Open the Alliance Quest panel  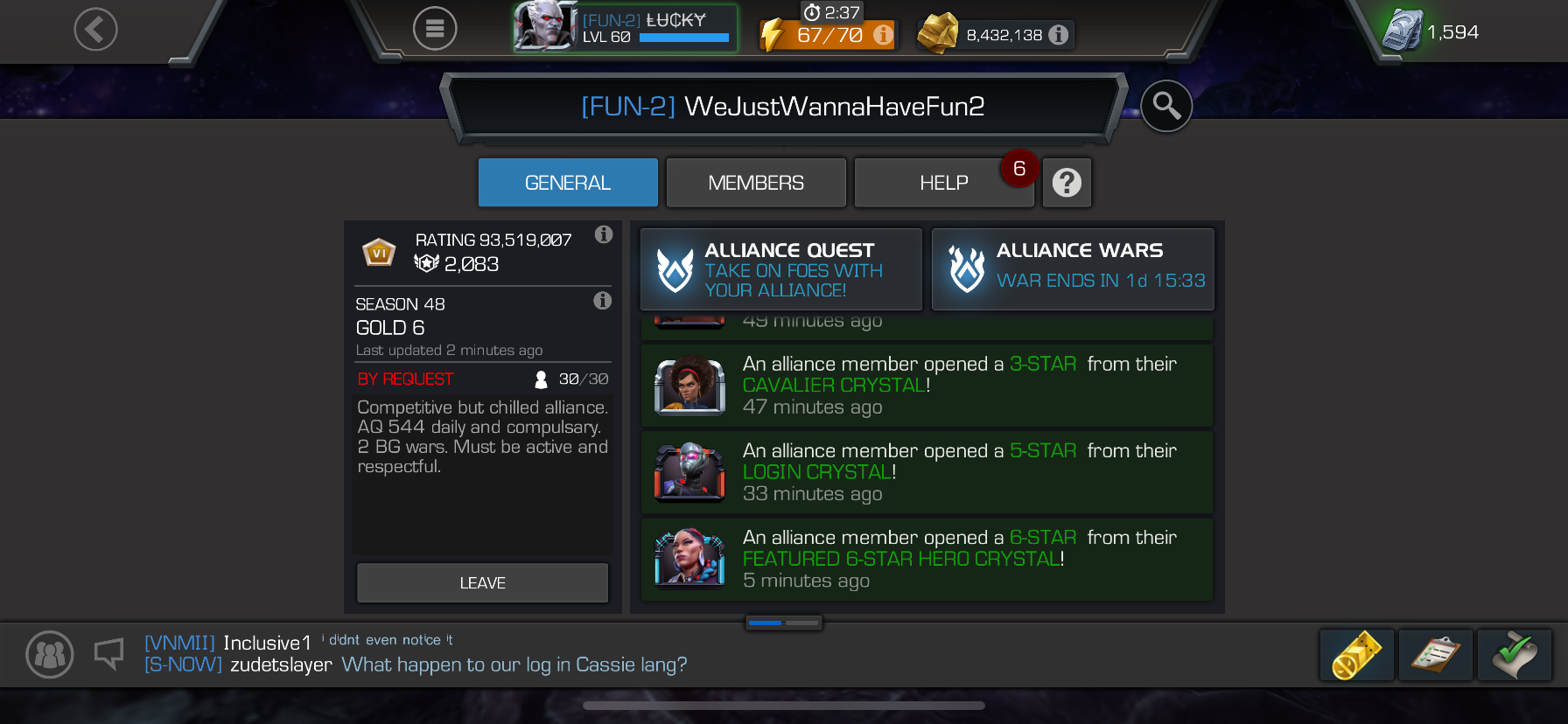pos(781,269)
